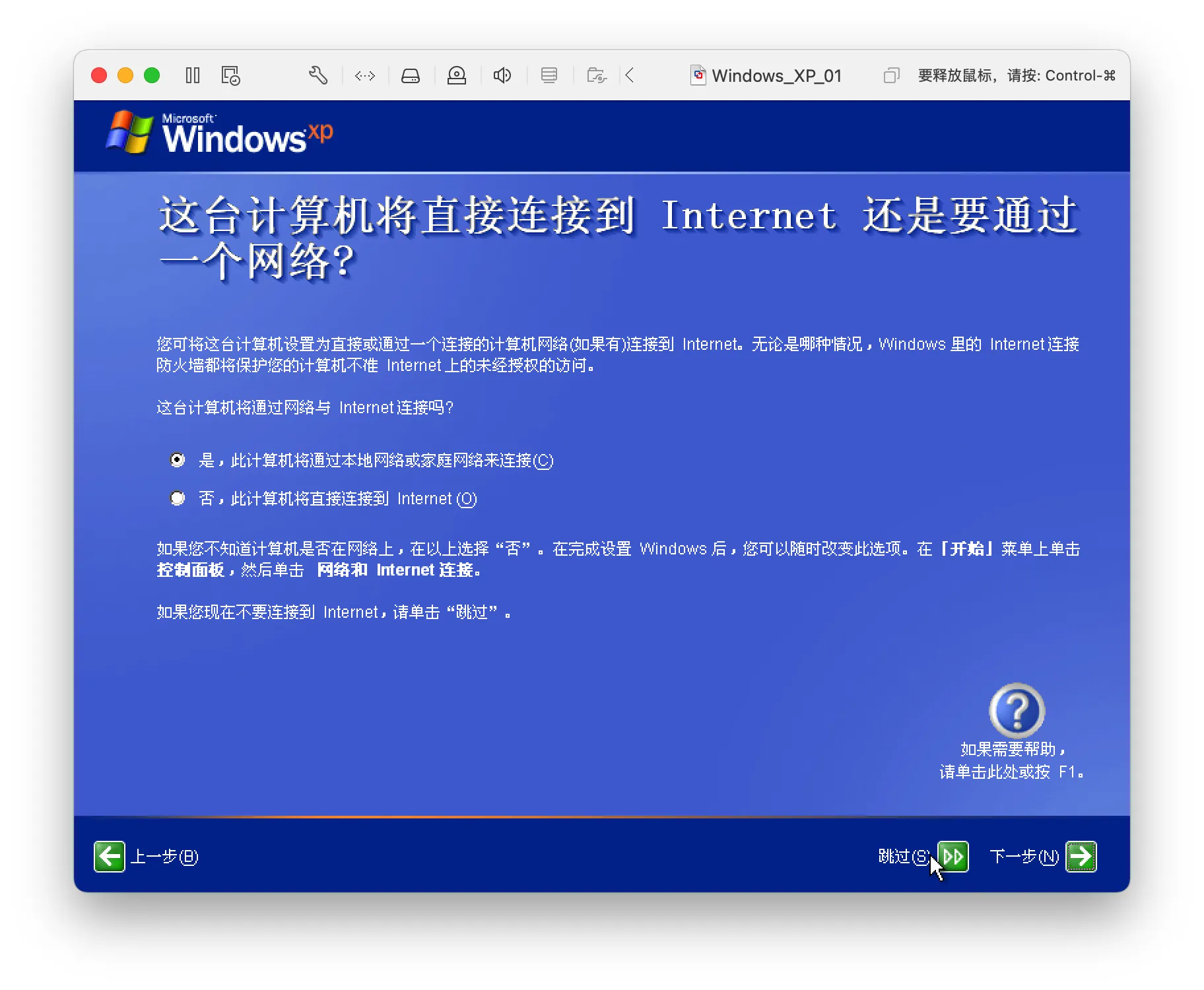Click the network adapter arrows icon
Screen dimensions: 1204x990
[x=365, y=76]
